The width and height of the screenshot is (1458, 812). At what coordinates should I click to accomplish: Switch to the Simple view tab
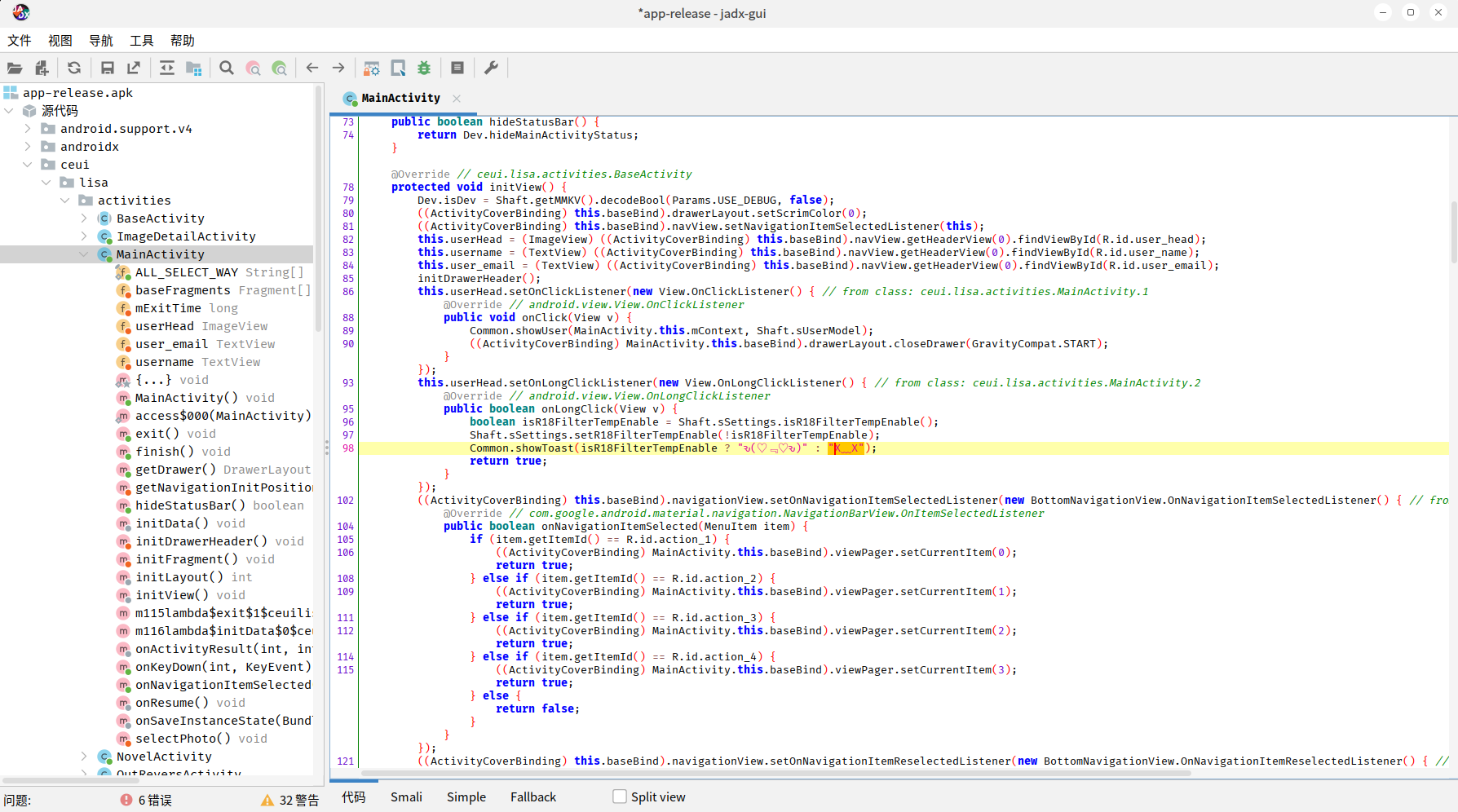(x=466, y=797)
